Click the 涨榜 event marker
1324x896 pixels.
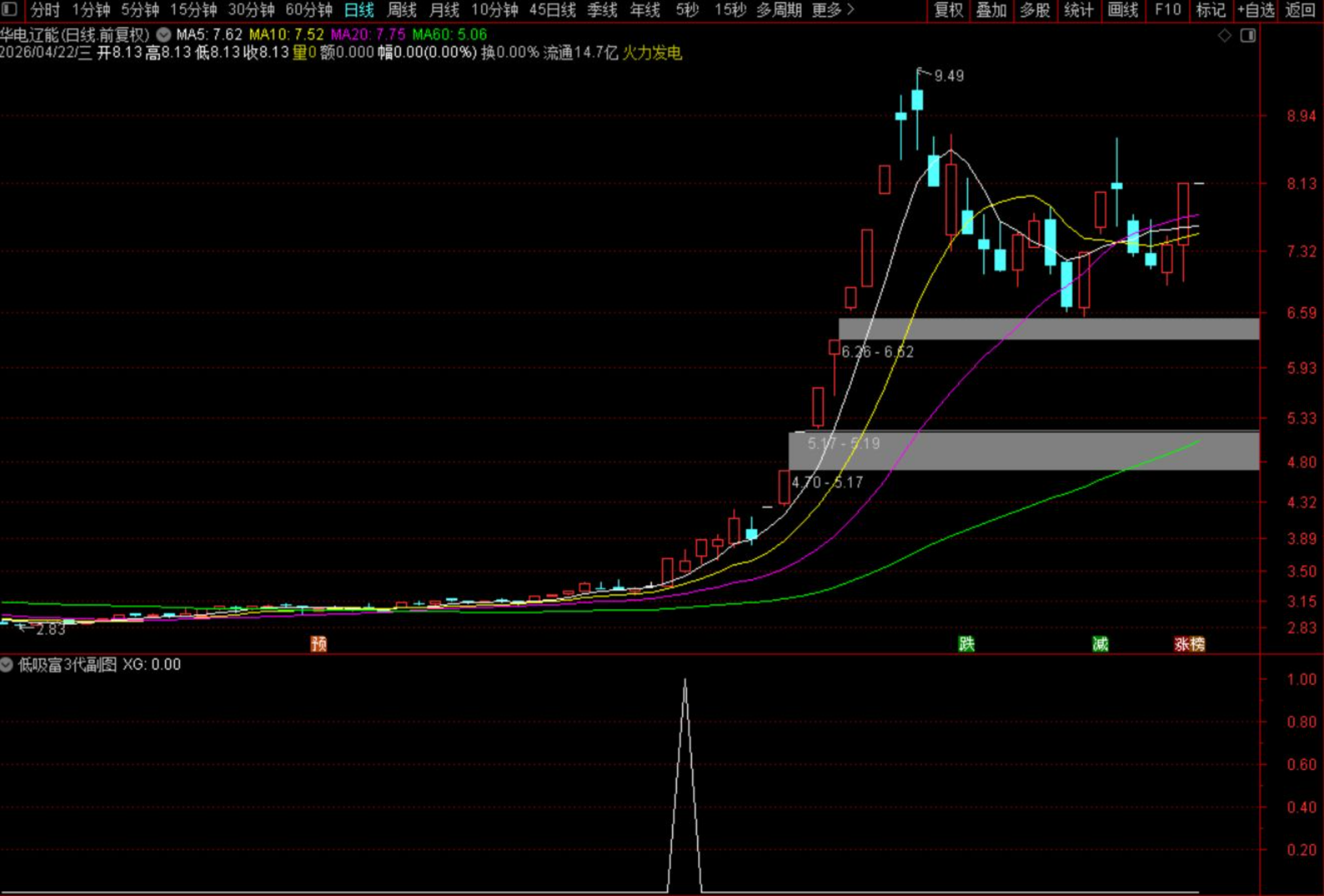point(1190,644)
